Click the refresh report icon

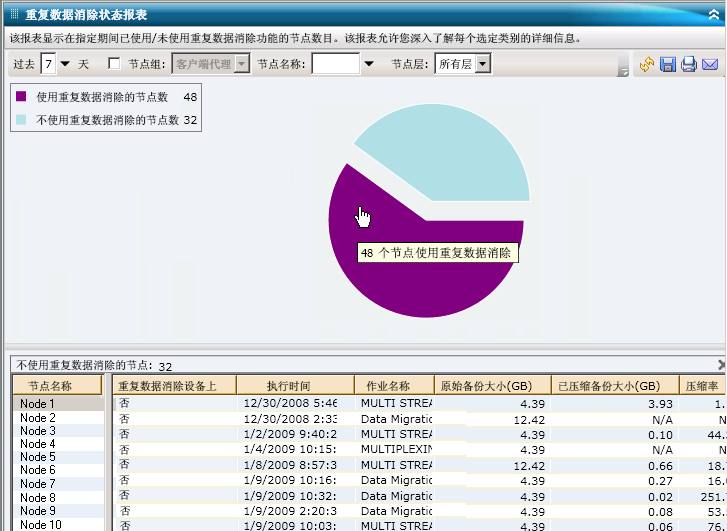coord(646,65)
